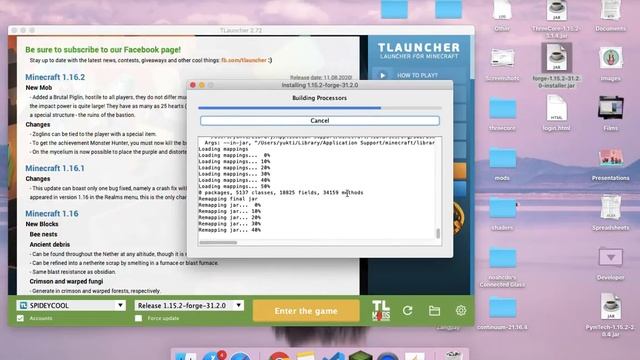Select the Screenshots stack on desktop
The image size is (640, 360).
pos(502,63)
